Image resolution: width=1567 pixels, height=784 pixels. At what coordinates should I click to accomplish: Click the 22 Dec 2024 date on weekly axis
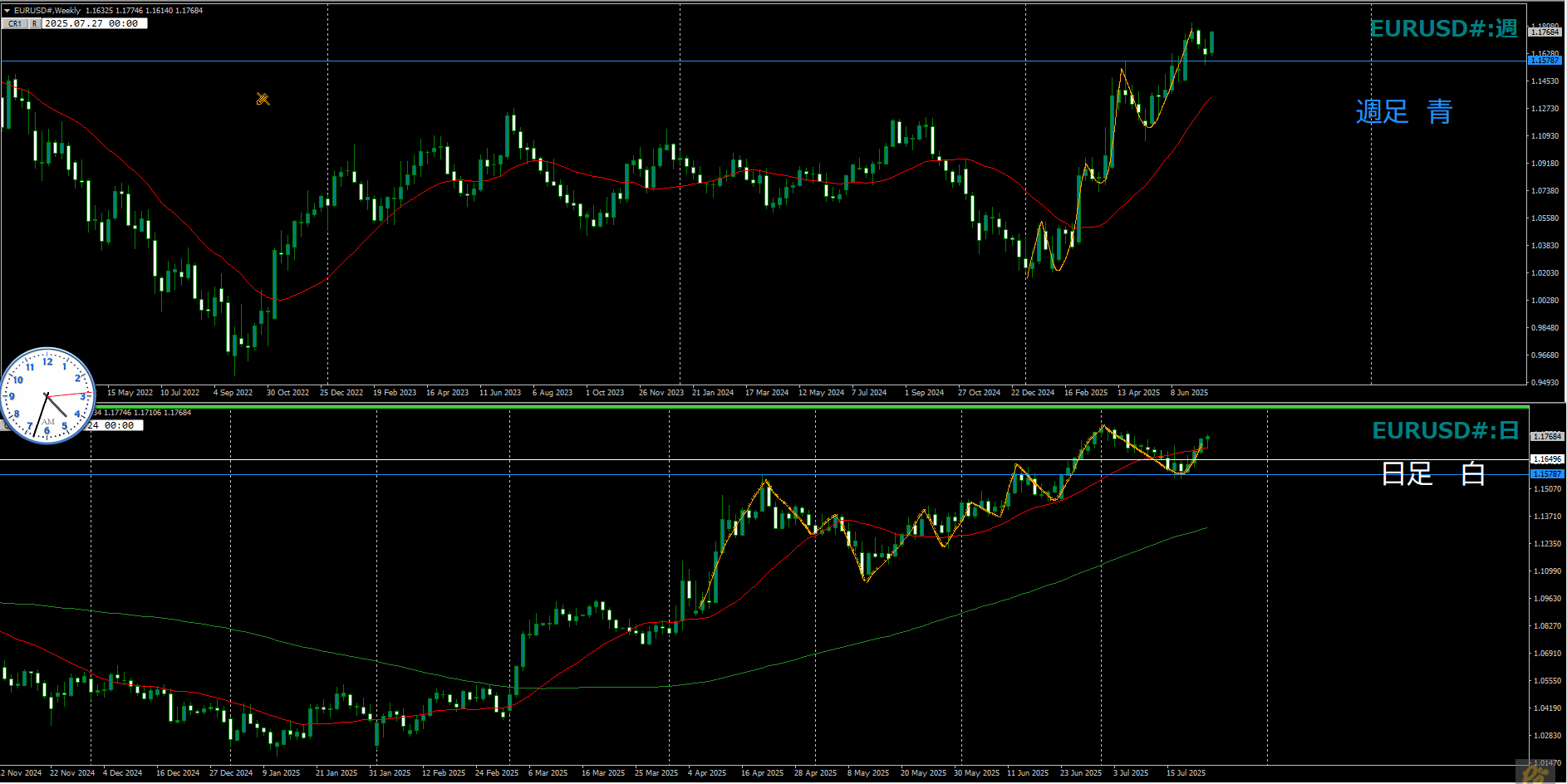point(1033,393)
